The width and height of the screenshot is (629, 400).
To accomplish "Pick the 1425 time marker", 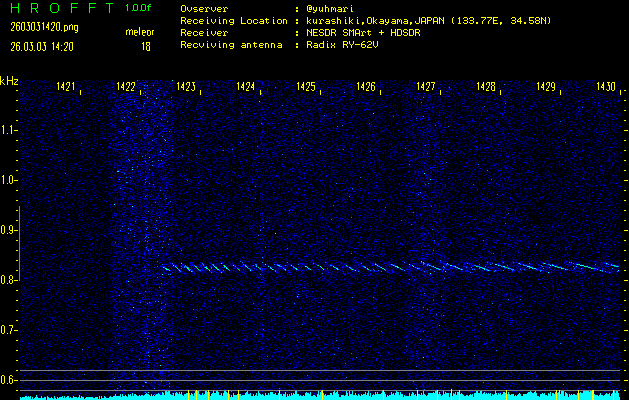I will (306, 87).
